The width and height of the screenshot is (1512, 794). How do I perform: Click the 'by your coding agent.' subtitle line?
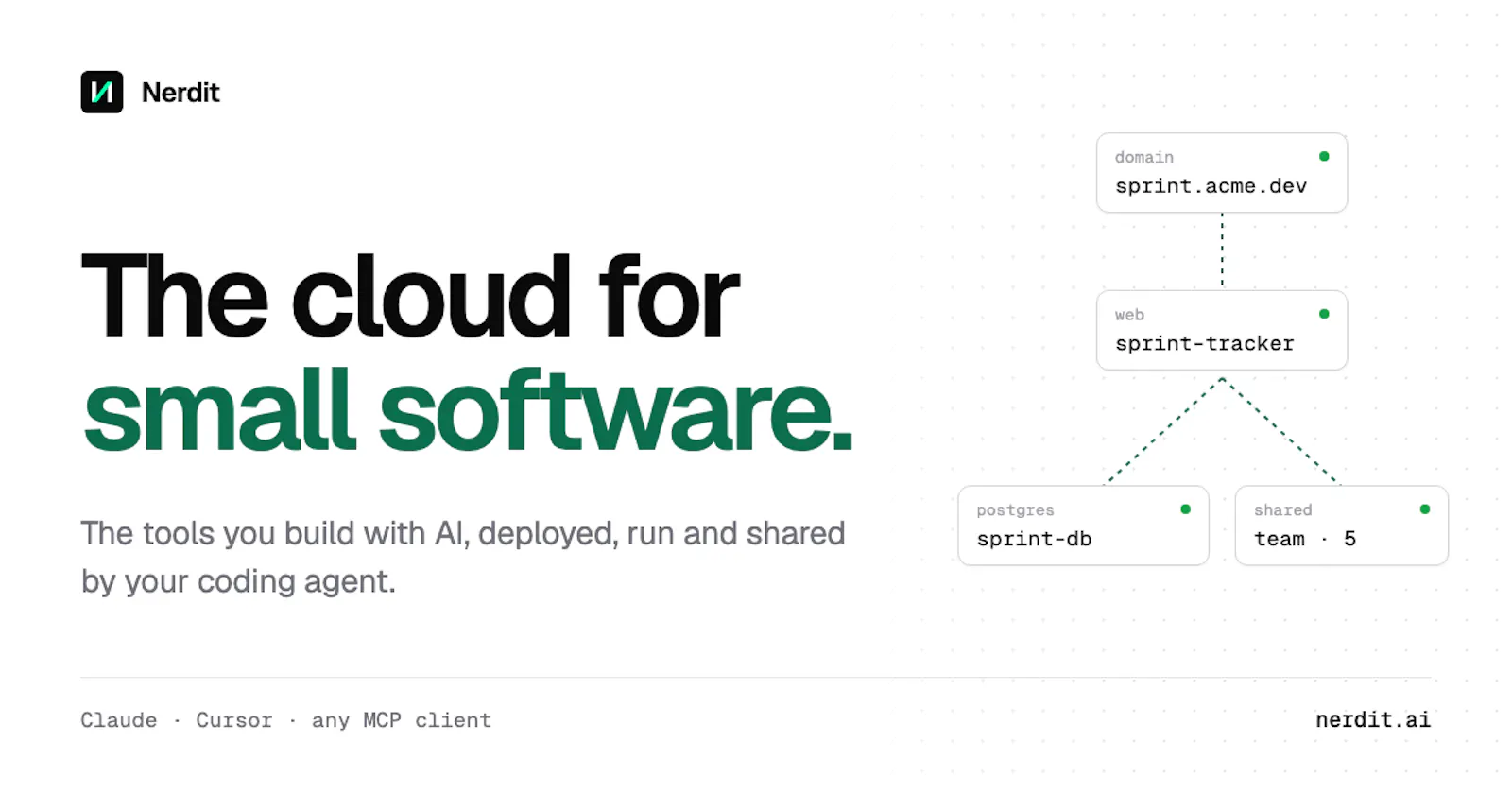coord(238,581)
